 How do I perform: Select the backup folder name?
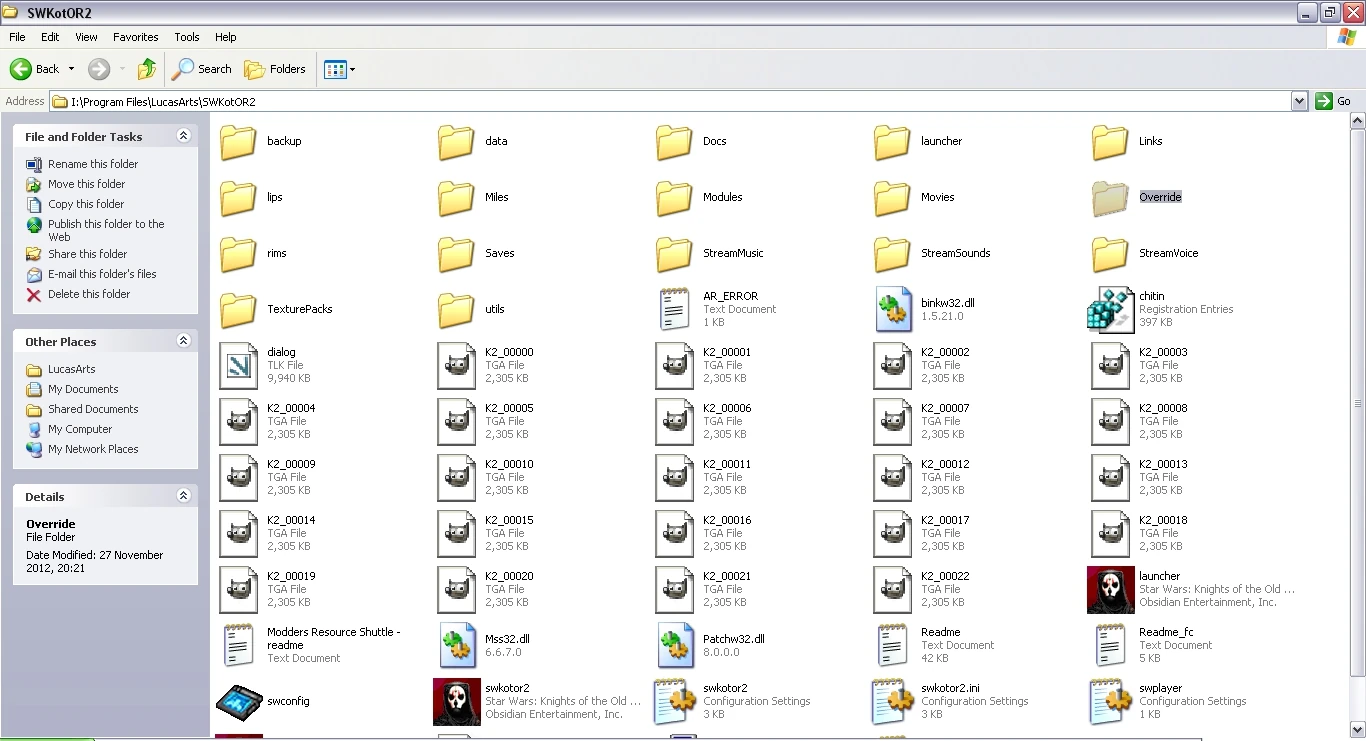[284, 141]
